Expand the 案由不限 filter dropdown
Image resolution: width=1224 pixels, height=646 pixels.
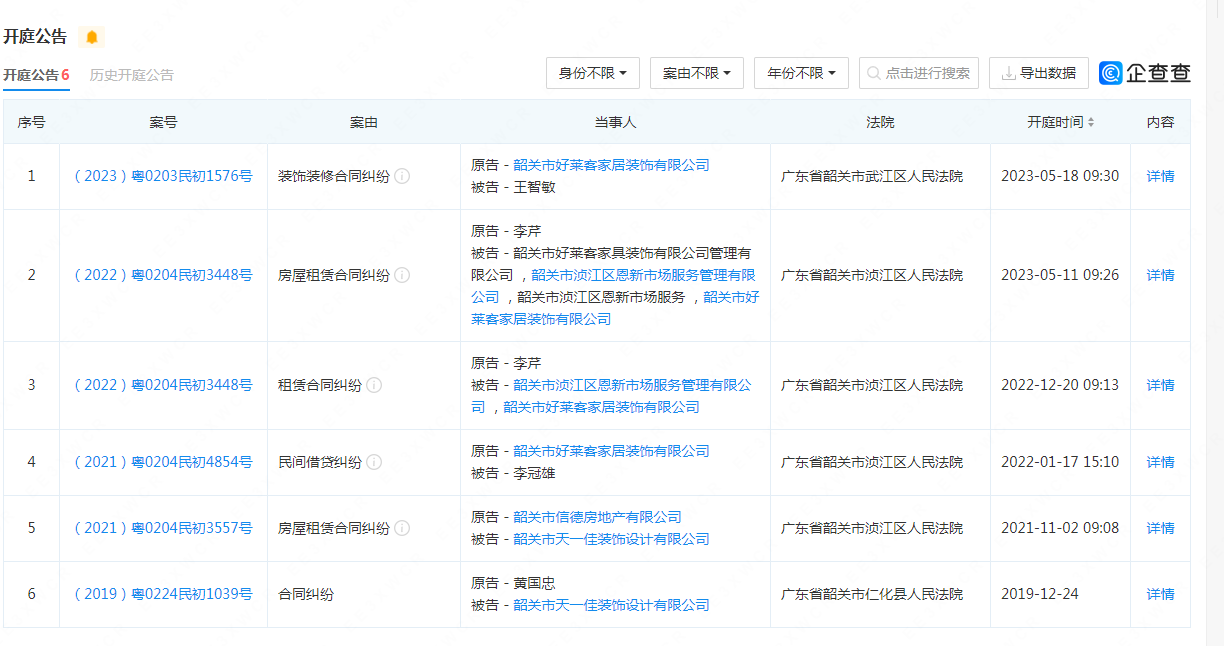click(x=697, y=73)
